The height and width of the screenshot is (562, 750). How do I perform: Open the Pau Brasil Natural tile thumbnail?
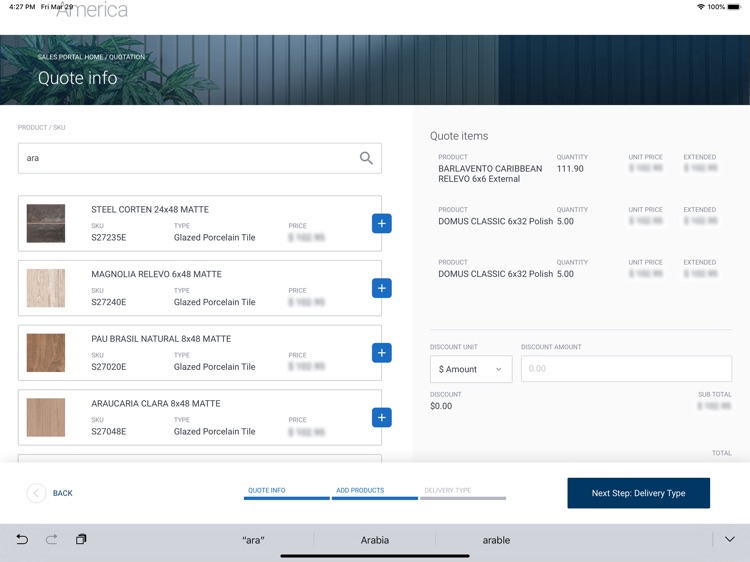pyautogui.click(x=46, y=353)
